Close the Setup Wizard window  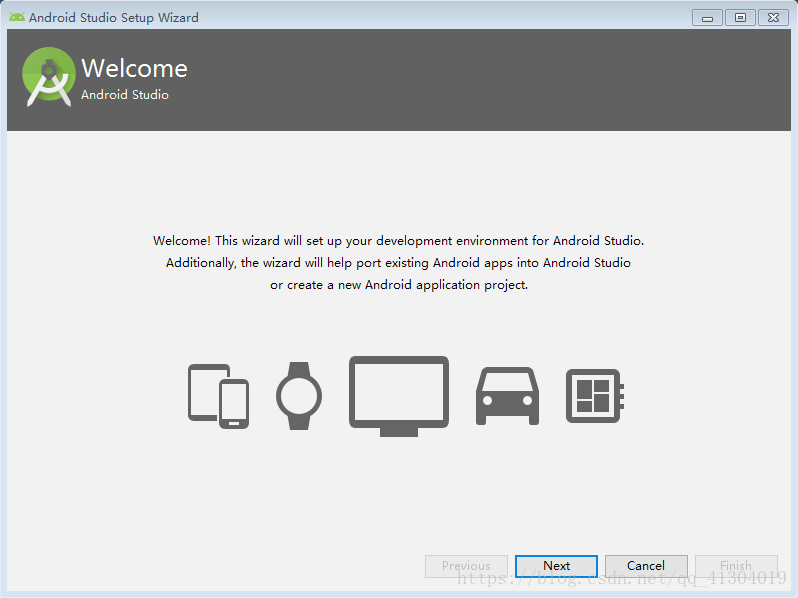[774, 18]
